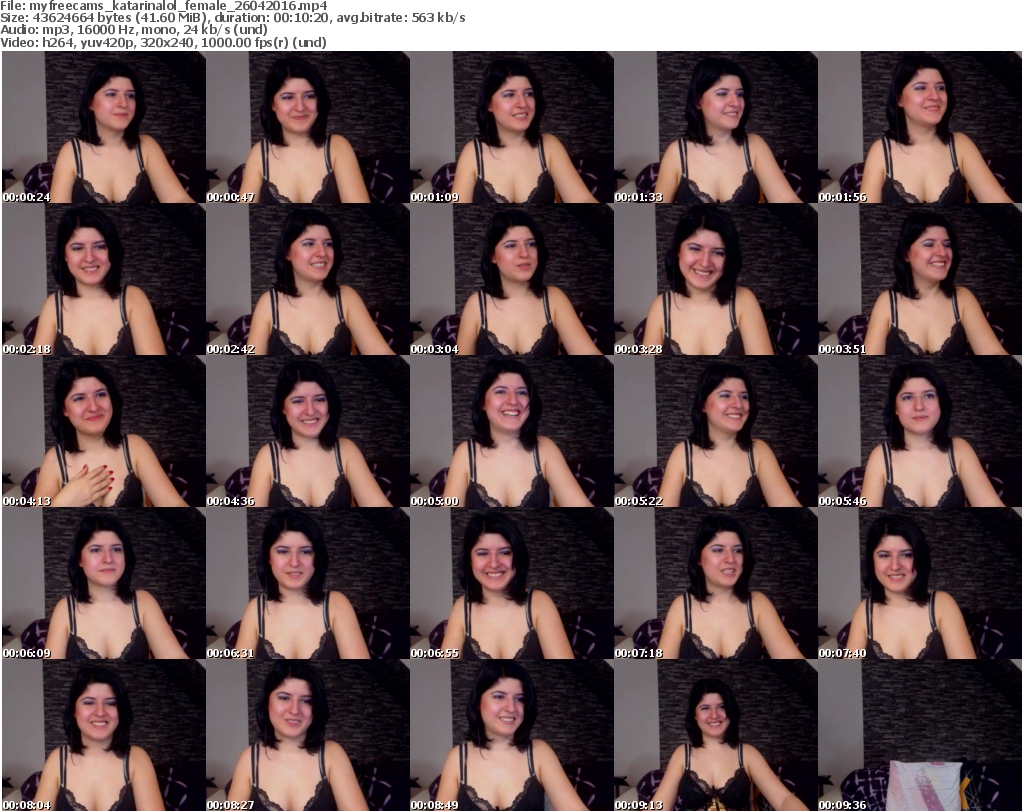Click the frame marked 00:03:51
Viewport: 1024px width, 811px height.
click(x=920, y=279)
